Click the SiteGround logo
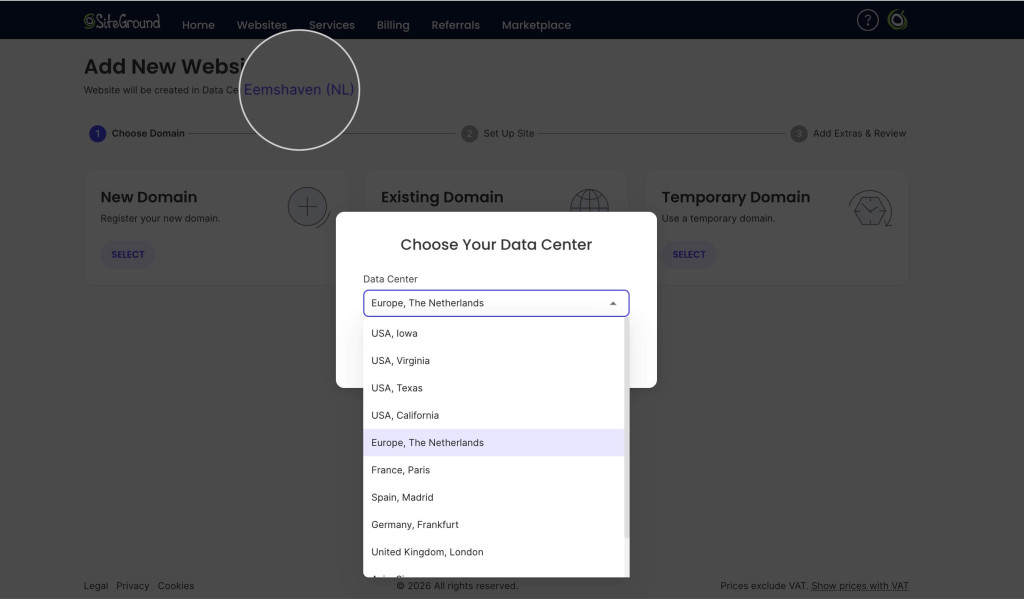 122,22
